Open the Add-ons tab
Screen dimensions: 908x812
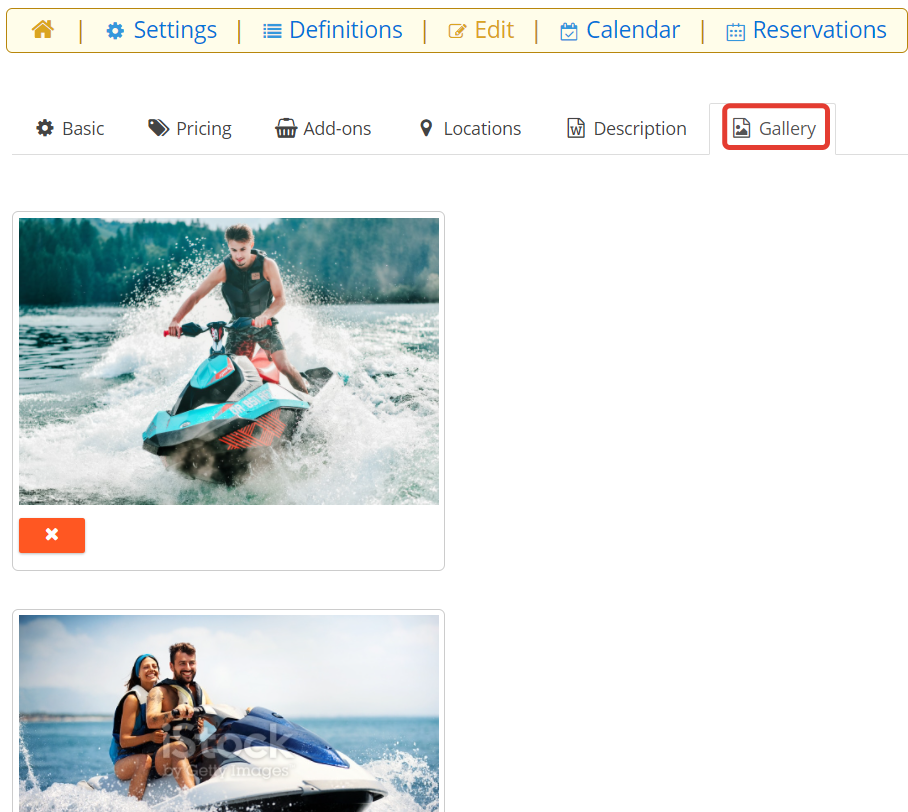click(323, 129)
